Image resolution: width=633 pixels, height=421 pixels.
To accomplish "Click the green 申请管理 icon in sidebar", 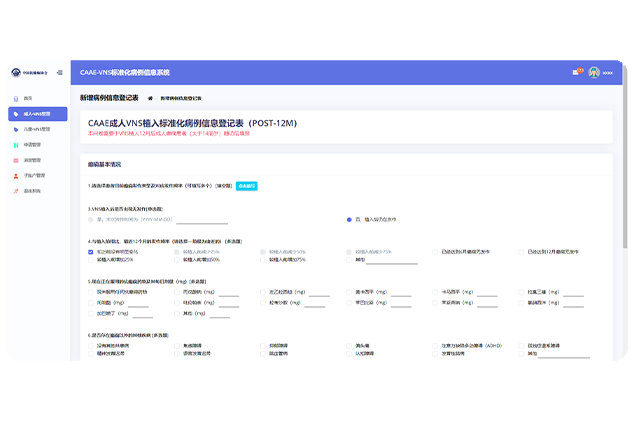I will [16, 145].
